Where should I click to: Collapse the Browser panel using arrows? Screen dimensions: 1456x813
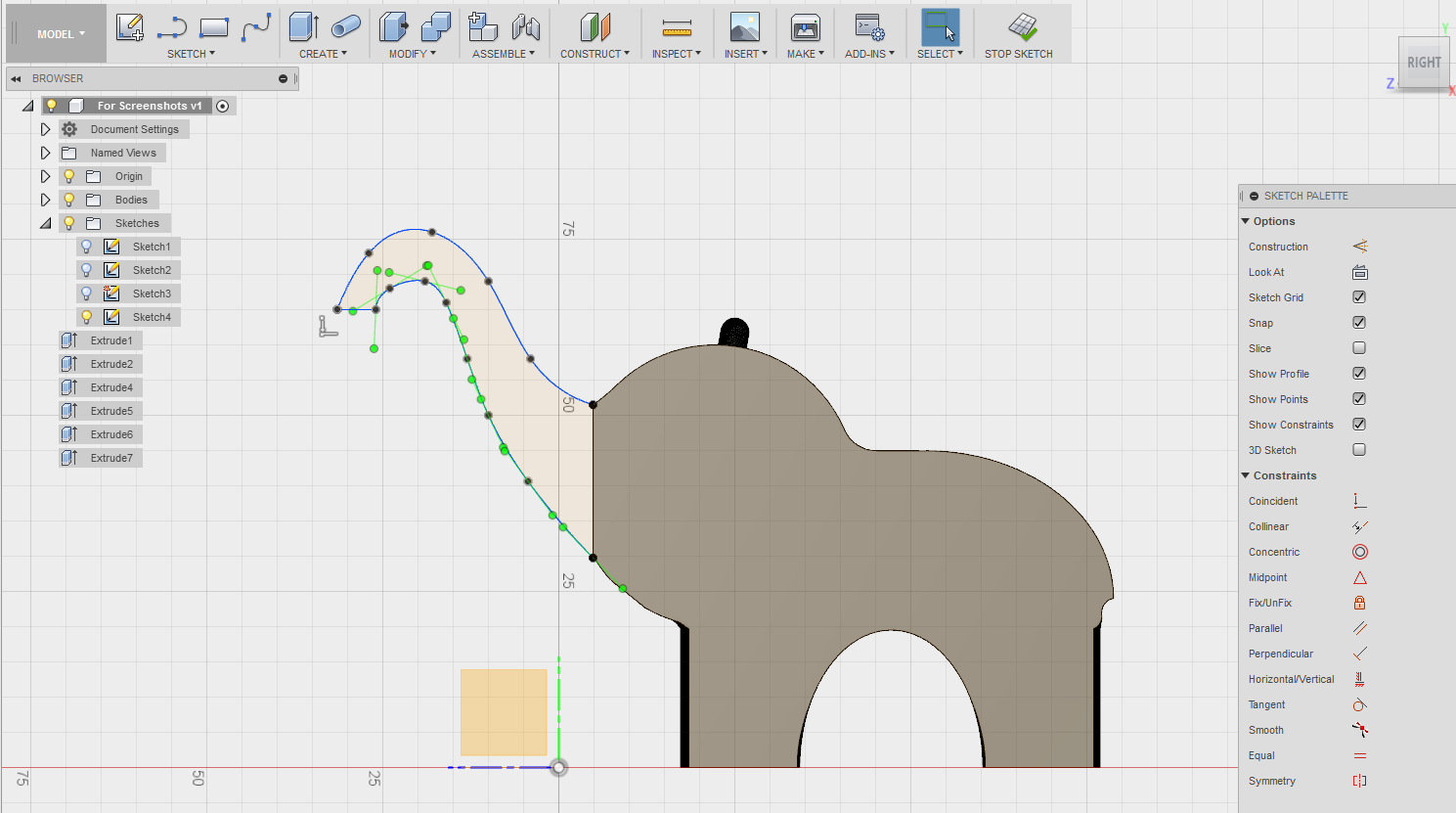tap(16, 78)
